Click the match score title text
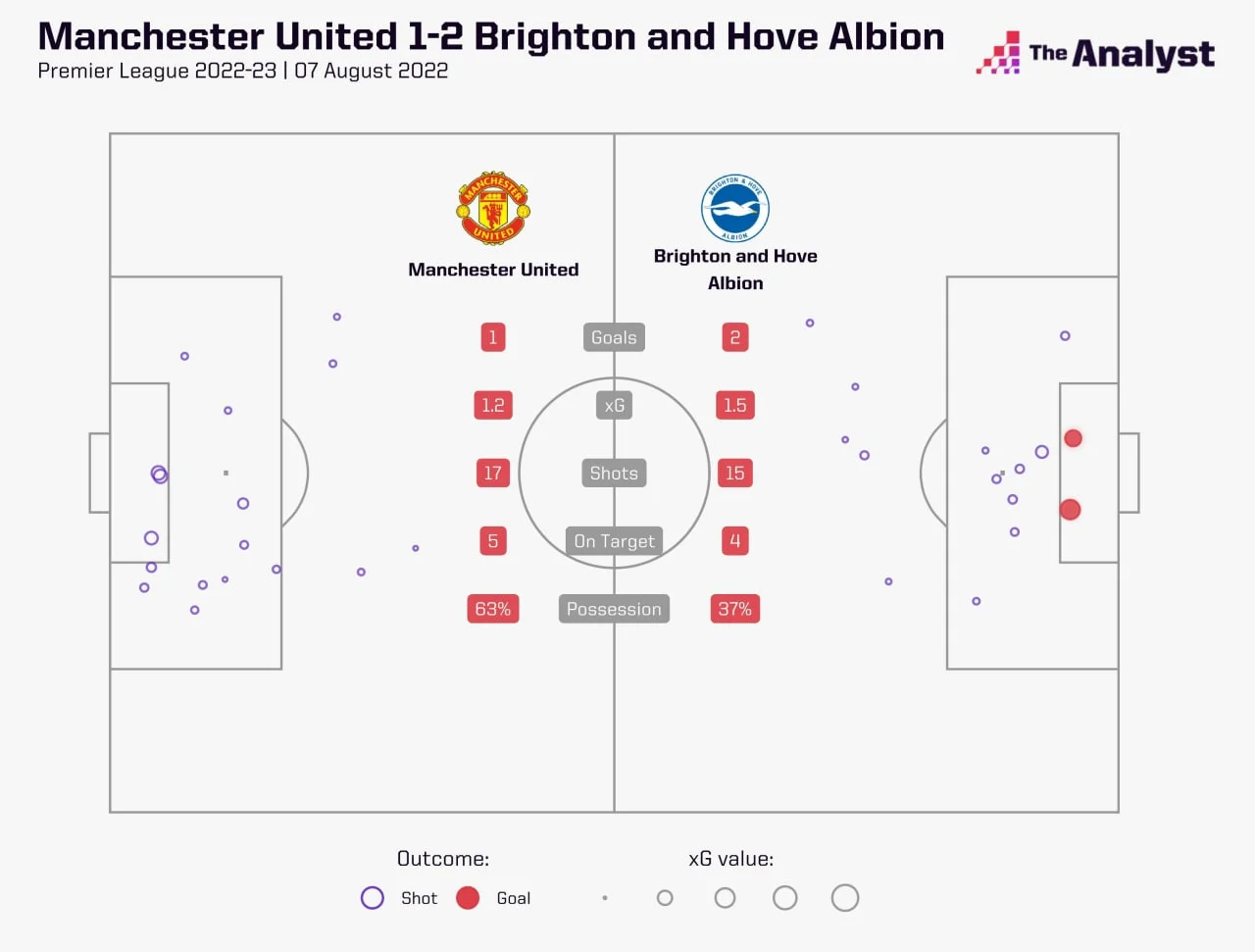 [x=490, y=36]
